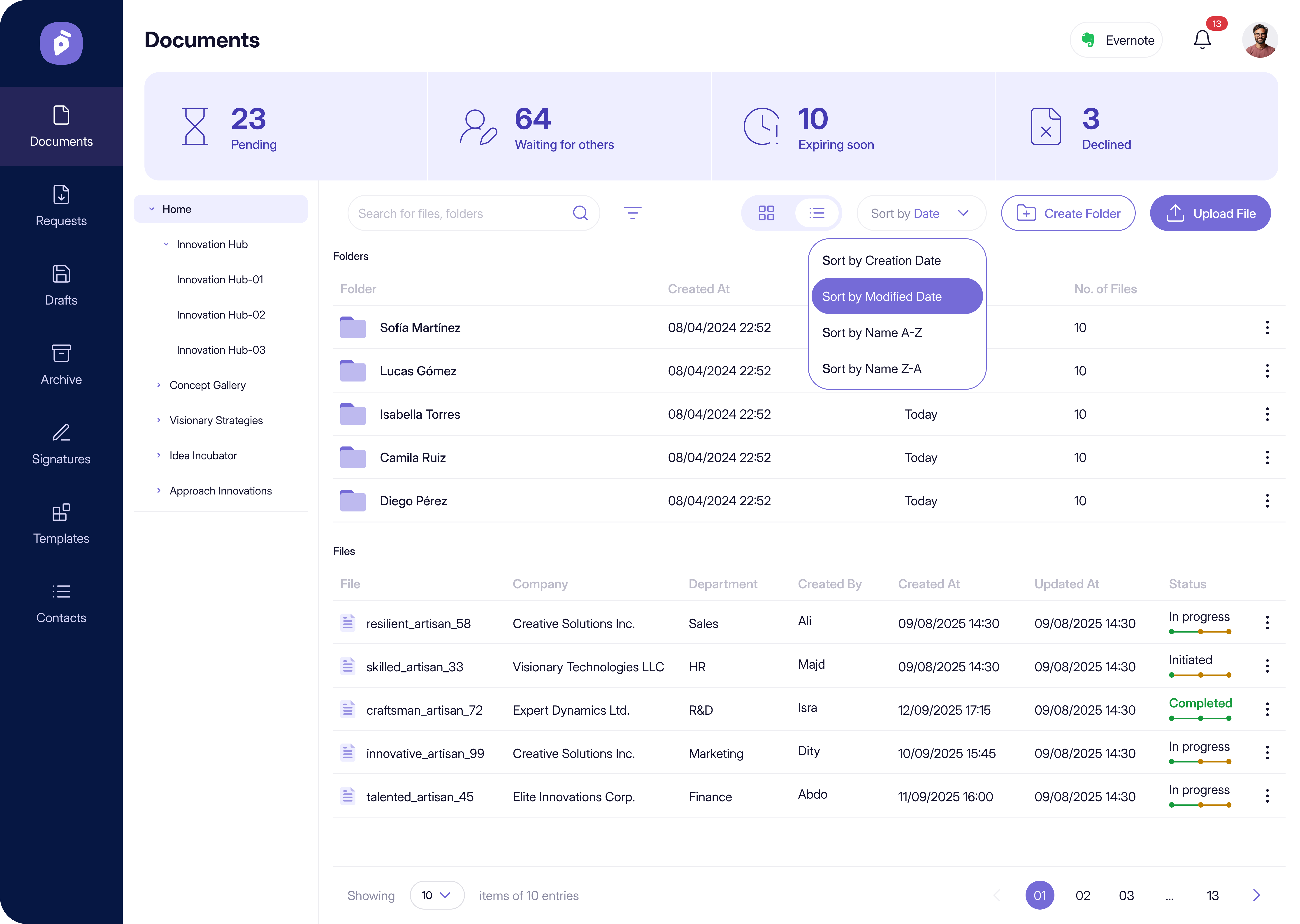Click the Upload File button
This screenshot has height=924, width=1300.
coord(1210,213)
